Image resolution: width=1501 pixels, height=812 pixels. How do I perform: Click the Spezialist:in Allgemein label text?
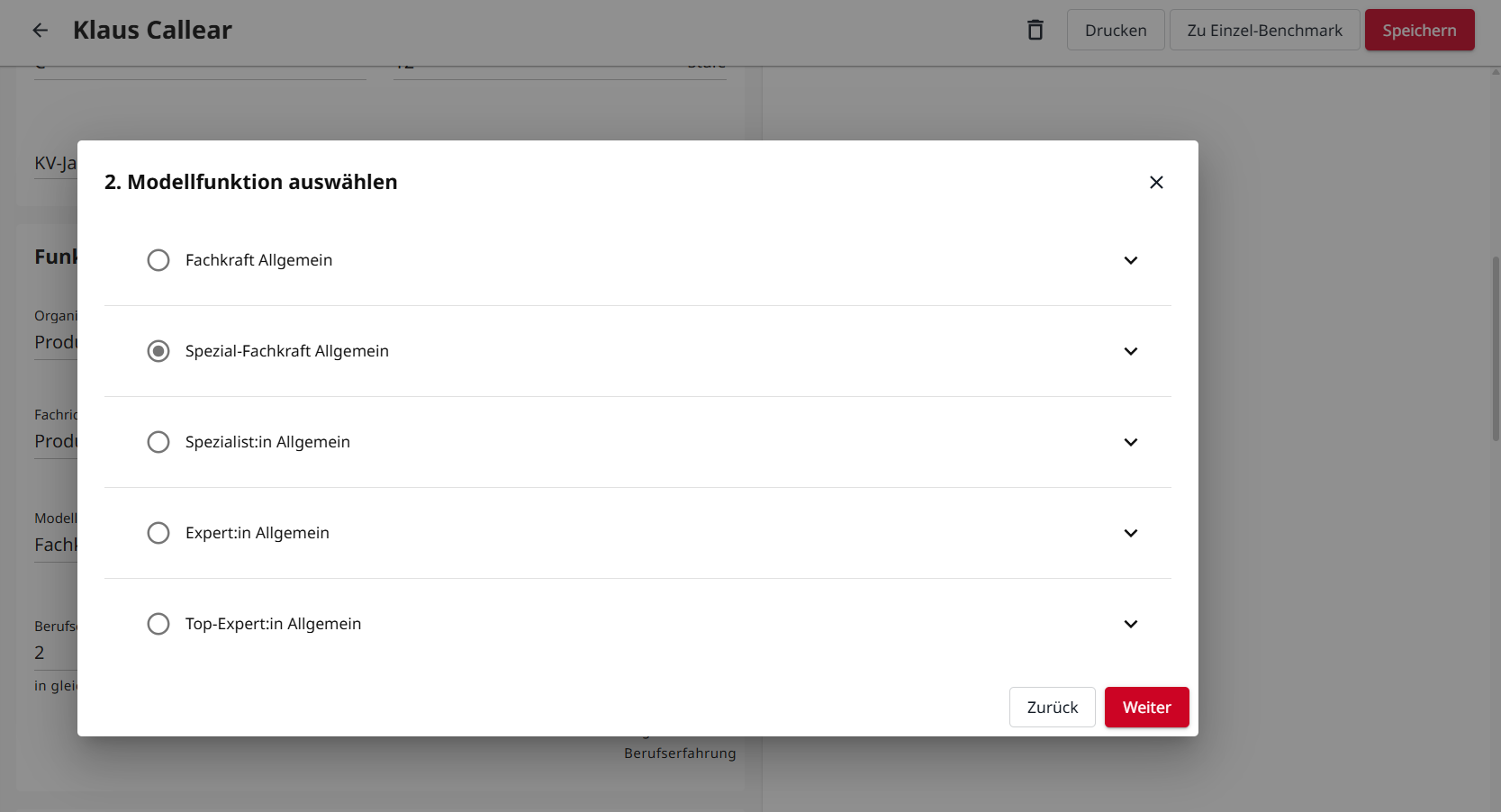267,442
